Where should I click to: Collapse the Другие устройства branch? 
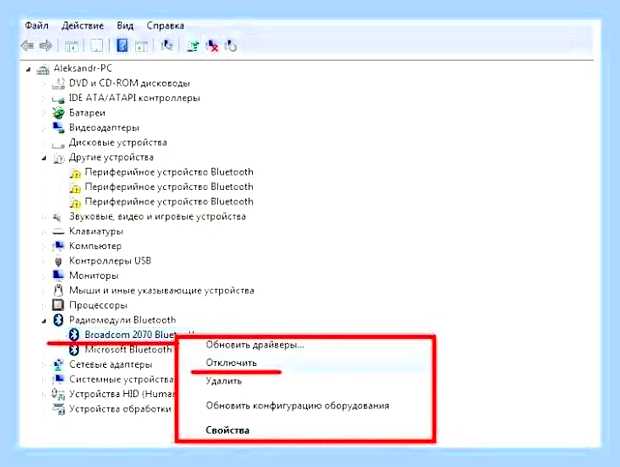click(x=44, y=158)
